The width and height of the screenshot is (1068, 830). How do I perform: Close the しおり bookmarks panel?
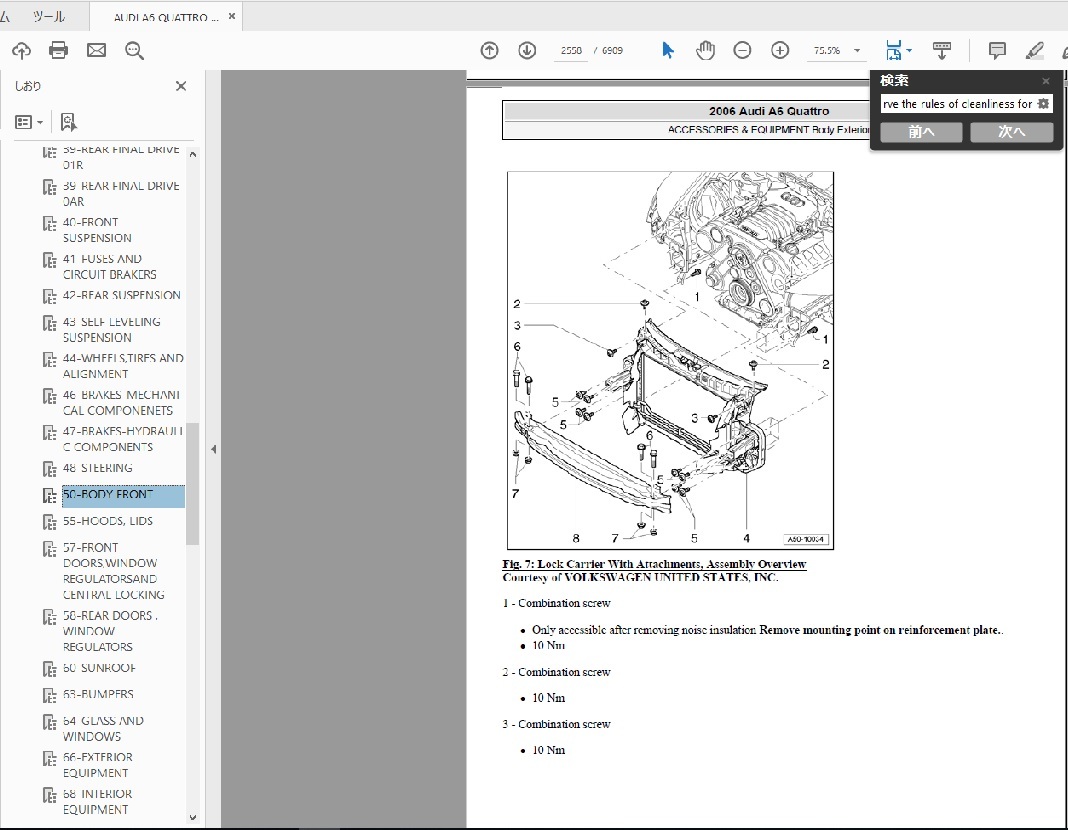(x=181, y=86)
